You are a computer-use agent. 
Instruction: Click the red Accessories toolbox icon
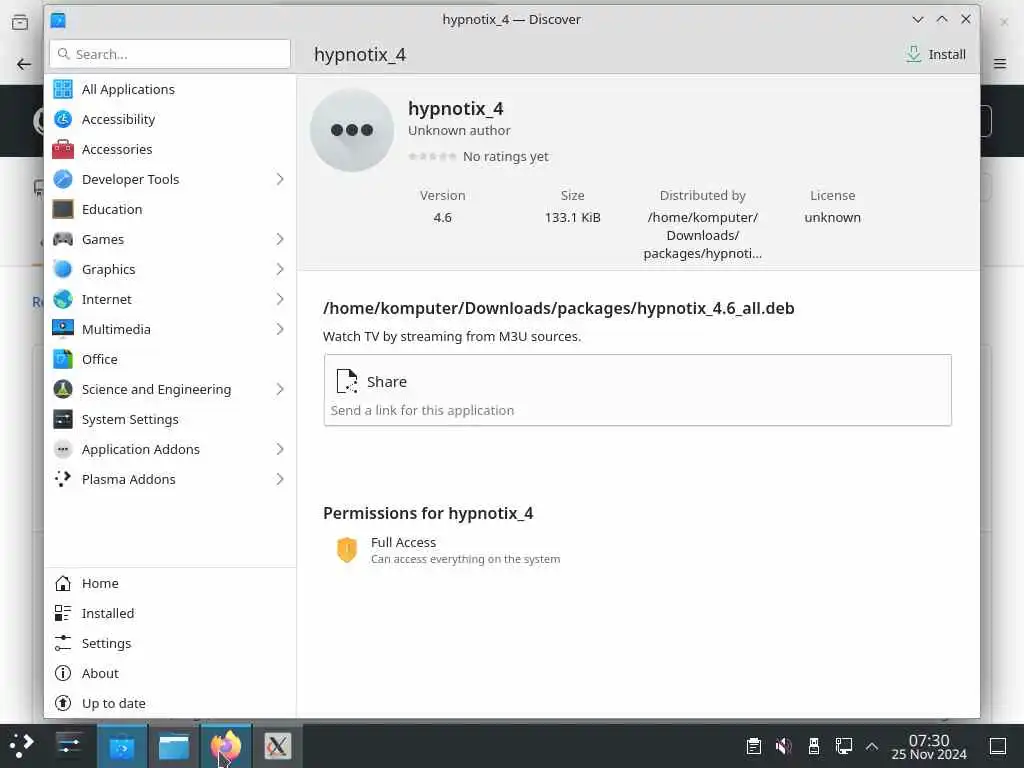coord(63,149)
